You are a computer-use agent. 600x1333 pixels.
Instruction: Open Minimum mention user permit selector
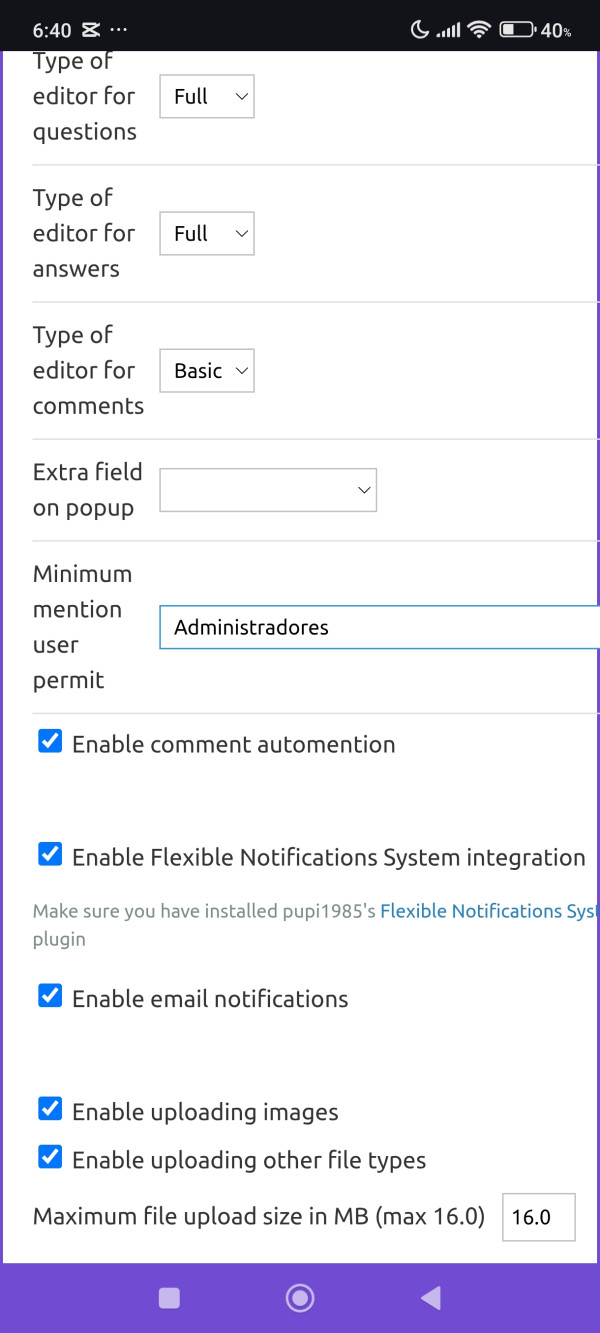tap(380, 628)
